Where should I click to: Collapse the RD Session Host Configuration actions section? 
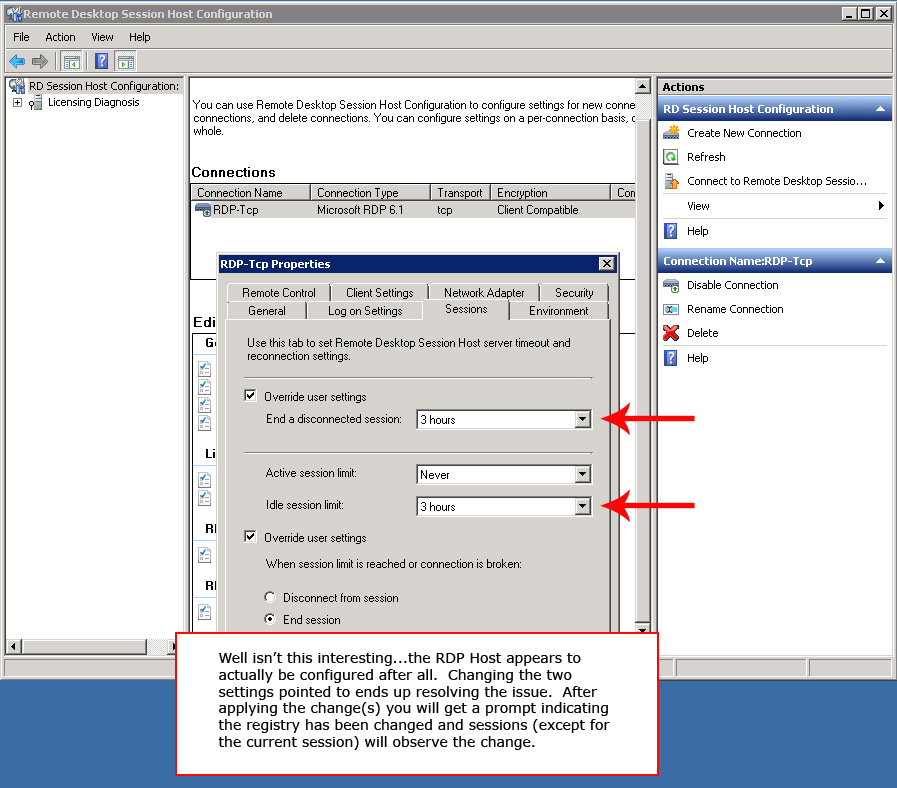pos(880,109)
